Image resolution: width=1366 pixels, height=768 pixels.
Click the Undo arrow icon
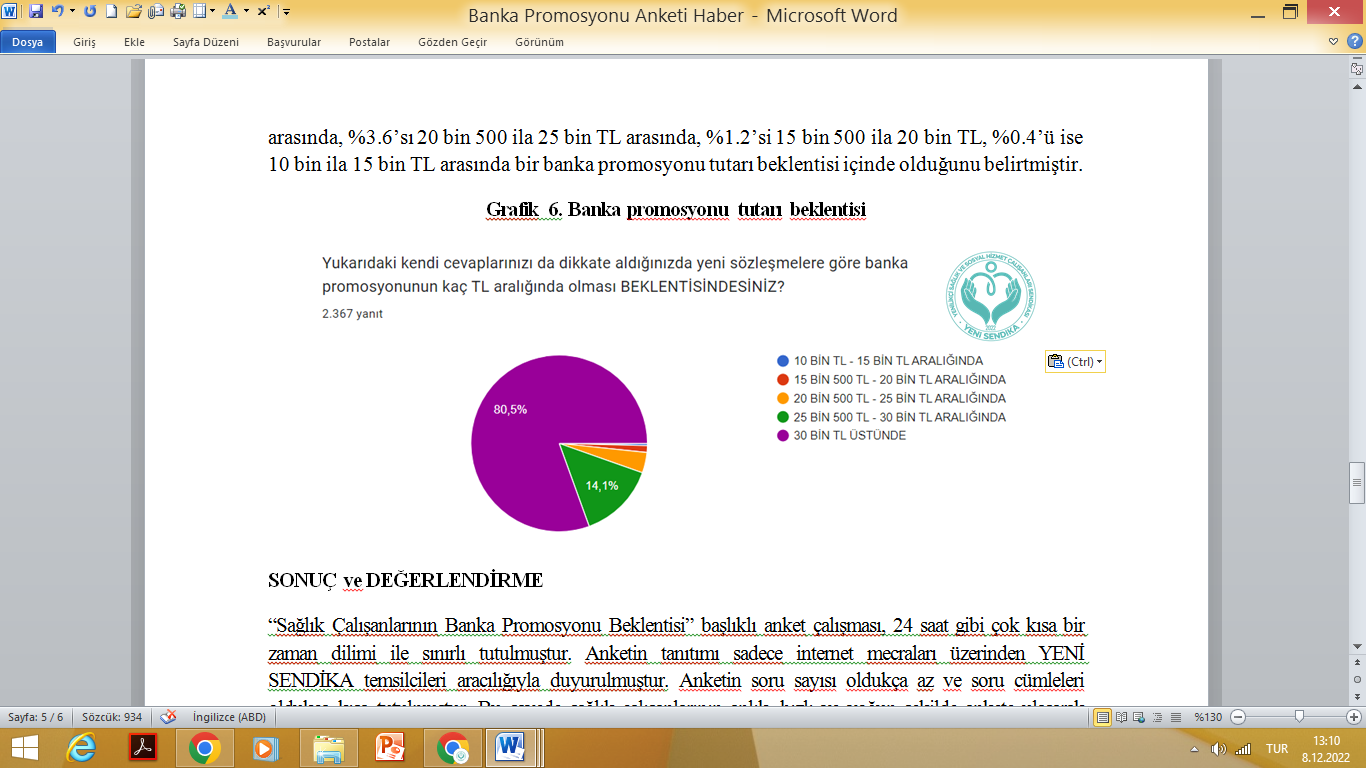click(x=57, y=12)
